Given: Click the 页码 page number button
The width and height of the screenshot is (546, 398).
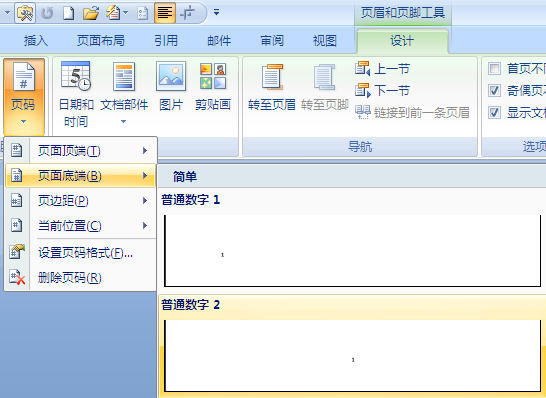Looking at the screenshot, I should pos(24,97).
